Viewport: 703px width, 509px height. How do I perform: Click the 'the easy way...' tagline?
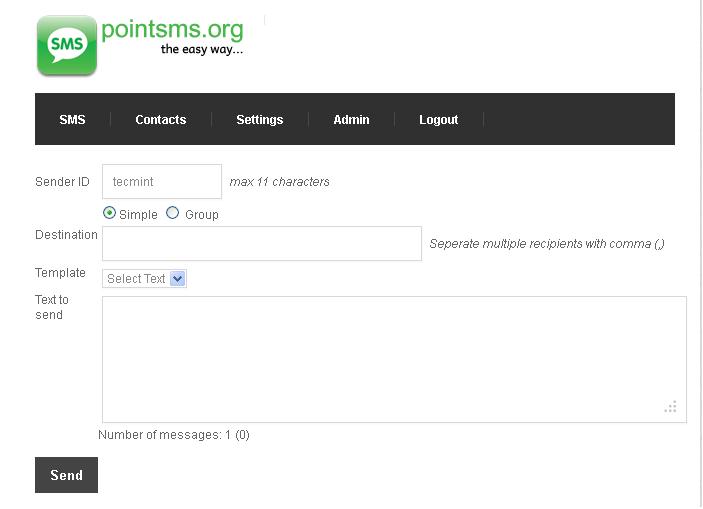[x=202, y=49]
